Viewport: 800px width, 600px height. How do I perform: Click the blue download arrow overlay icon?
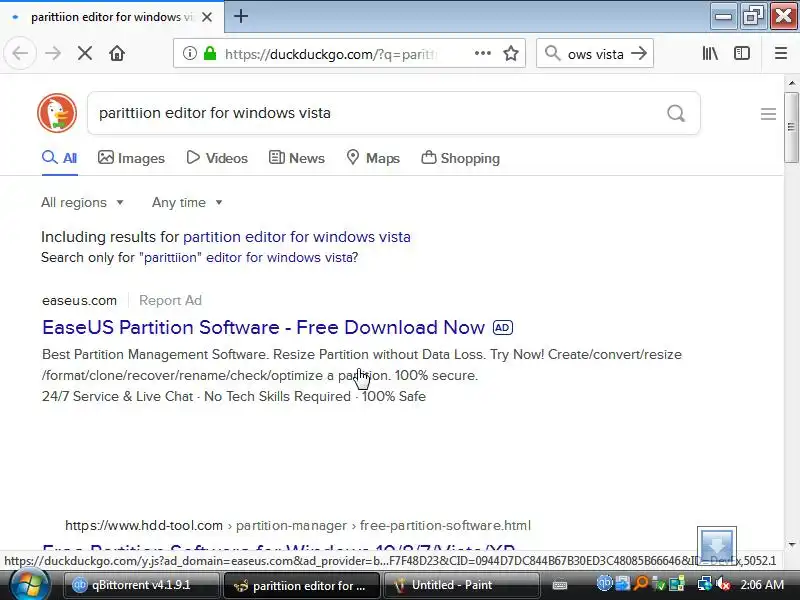click(x=717, y=544)
